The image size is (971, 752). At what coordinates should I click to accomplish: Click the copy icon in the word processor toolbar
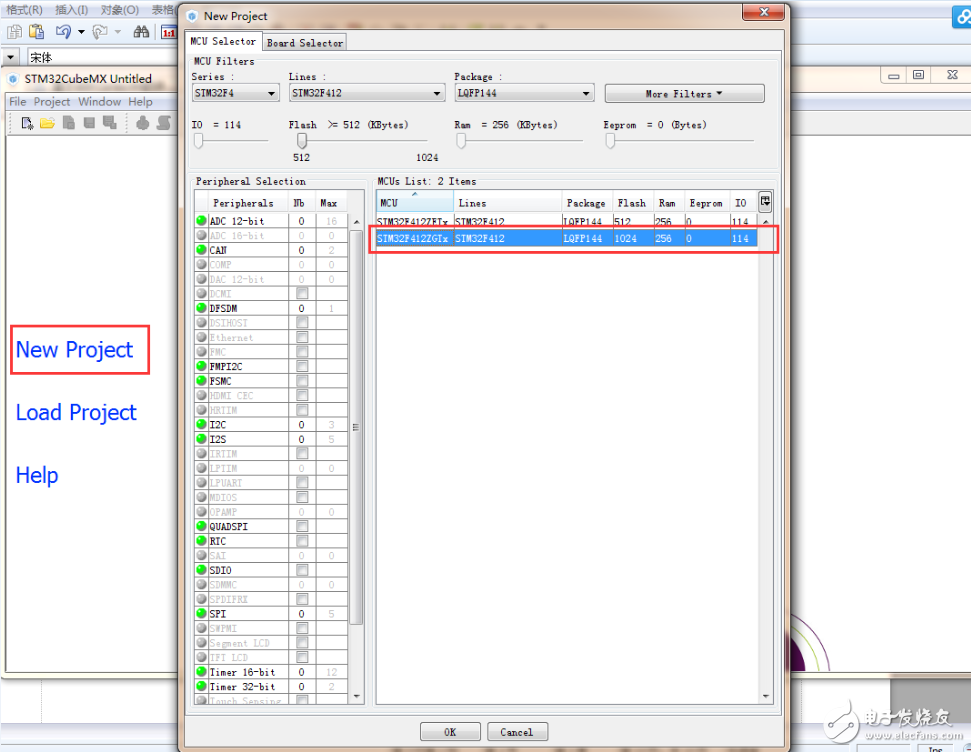coord(15,32)
